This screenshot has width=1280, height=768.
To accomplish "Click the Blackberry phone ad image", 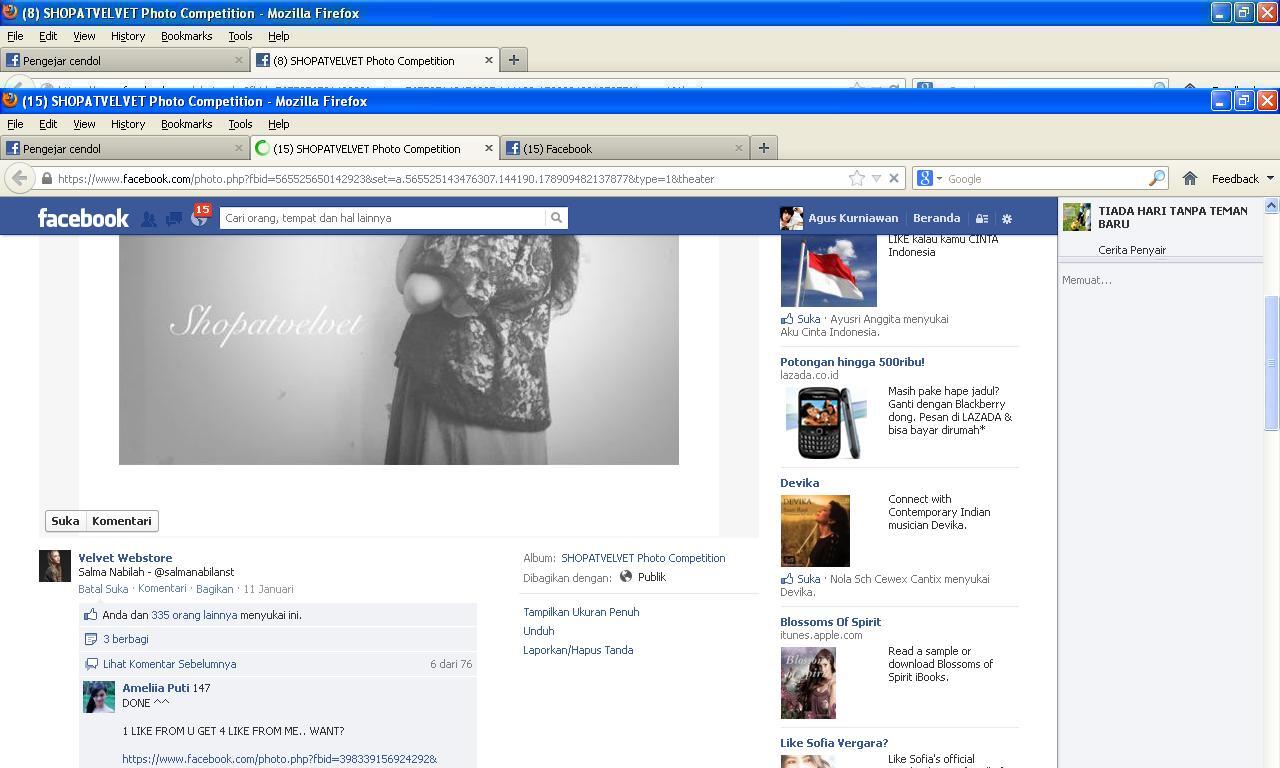I will pos(828,423).
